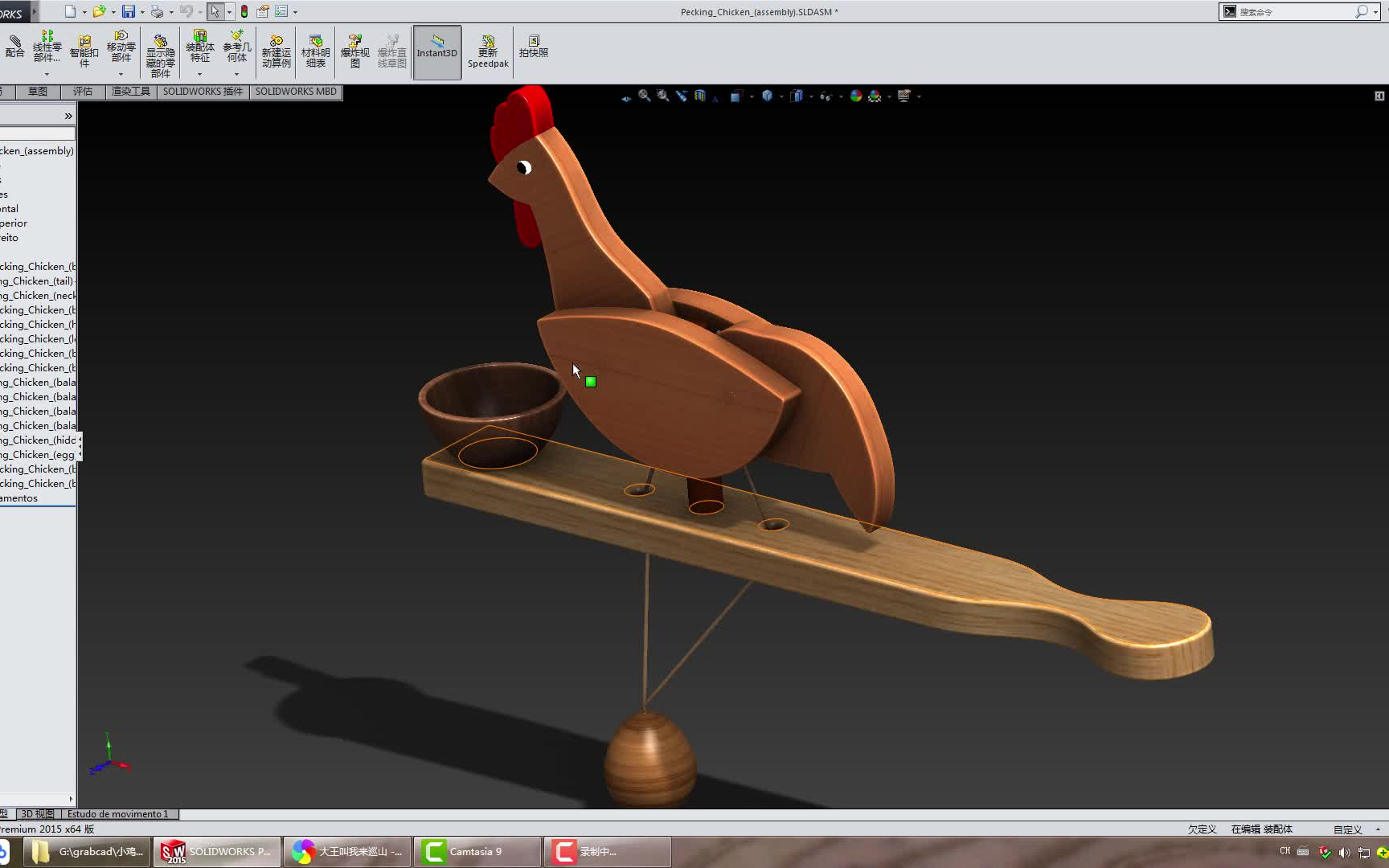Open the Options checklist icon
Viewport: 1389px width, 868px height.
click(x=281, y=11)
